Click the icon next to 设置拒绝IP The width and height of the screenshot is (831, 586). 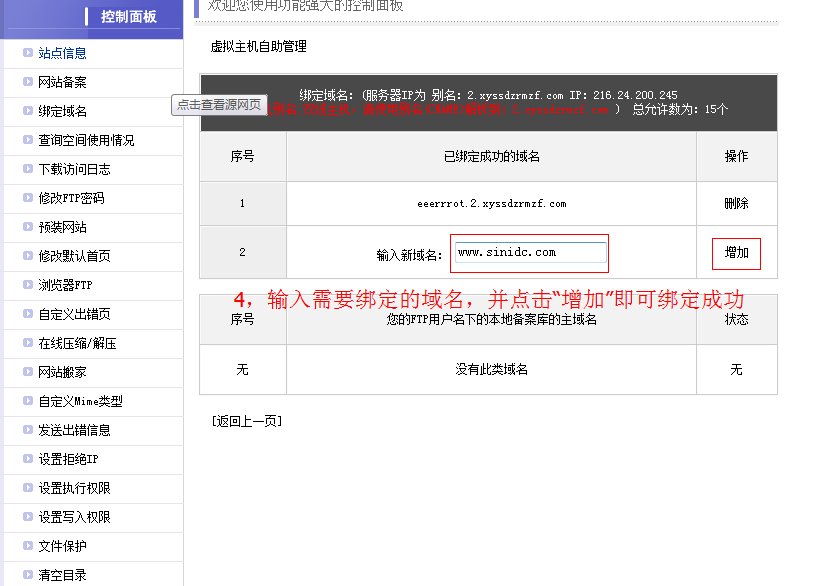pyautogui.click(x=26, y=459)
